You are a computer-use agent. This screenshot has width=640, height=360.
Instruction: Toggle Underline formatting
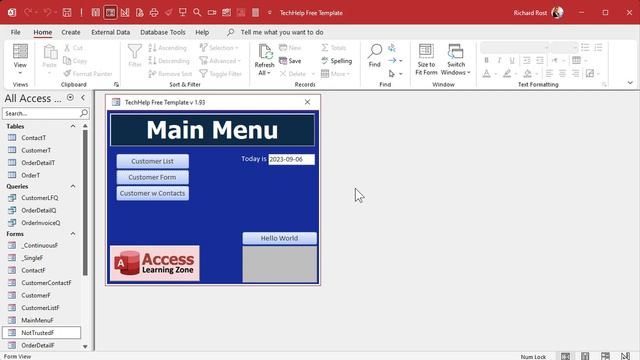(512, 60)
